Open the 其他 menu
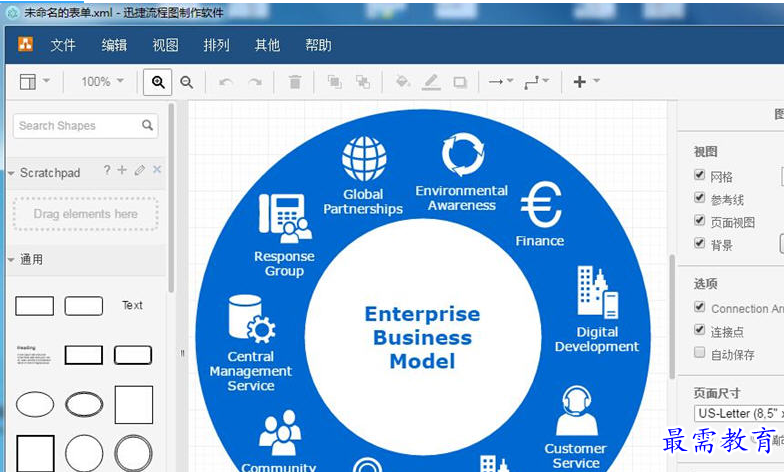This screenshot has height=472, width=784. coord(268,45)
